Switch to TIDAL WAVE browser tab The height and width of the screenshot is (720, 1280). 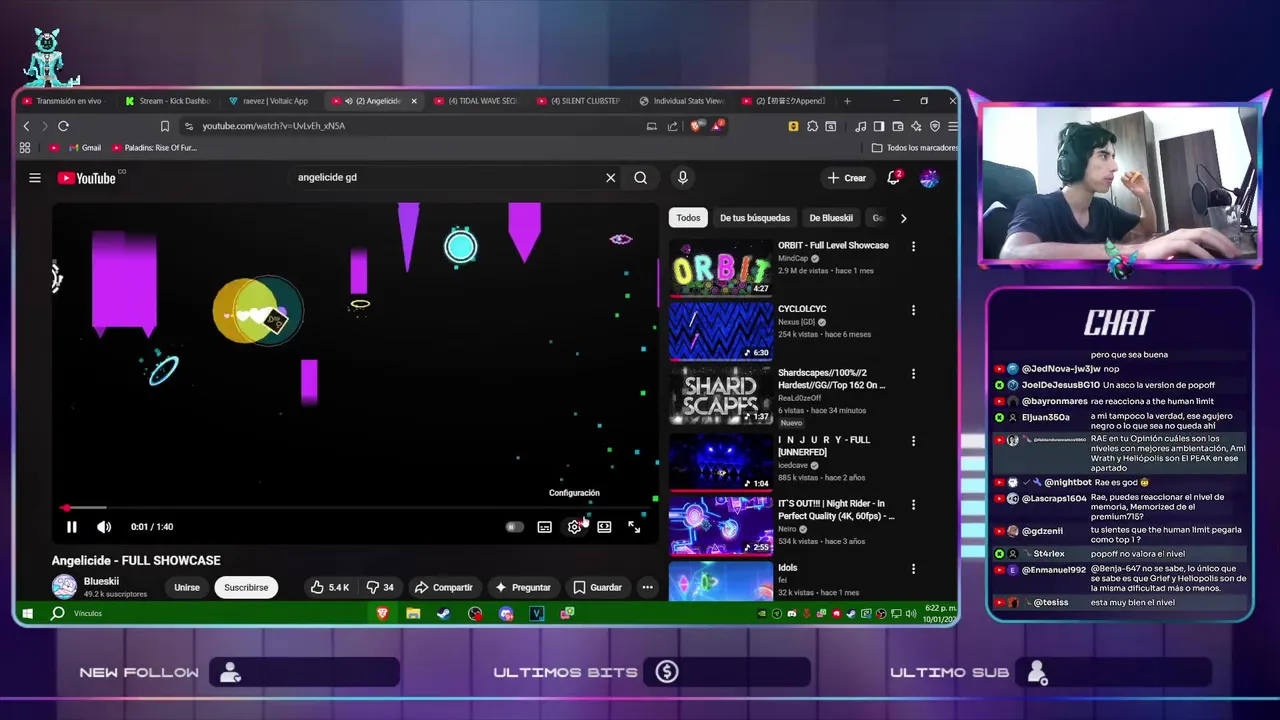(x=478, y=101)
